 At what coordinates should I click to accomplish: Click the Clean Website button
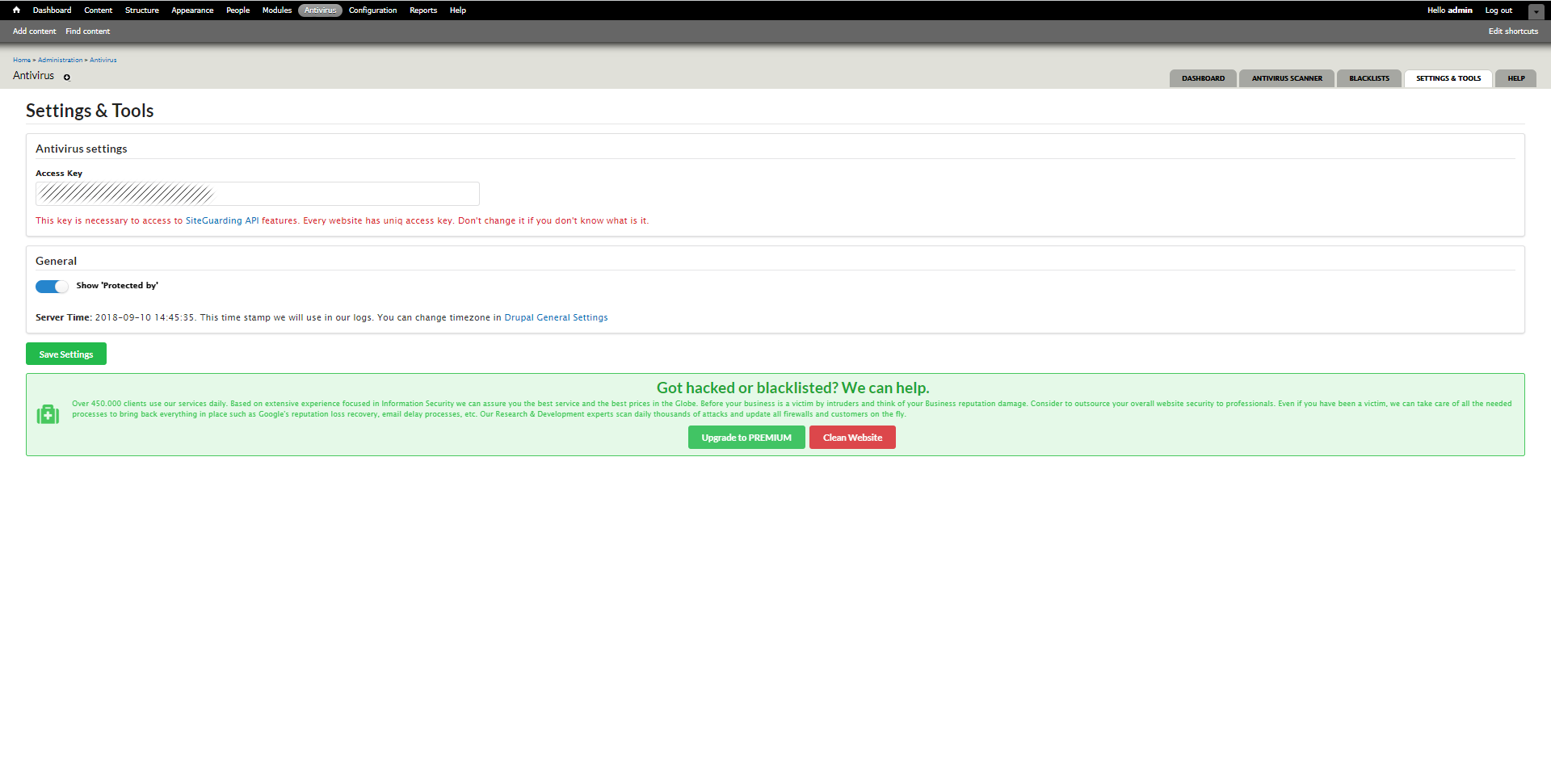[x=852, y=438]
